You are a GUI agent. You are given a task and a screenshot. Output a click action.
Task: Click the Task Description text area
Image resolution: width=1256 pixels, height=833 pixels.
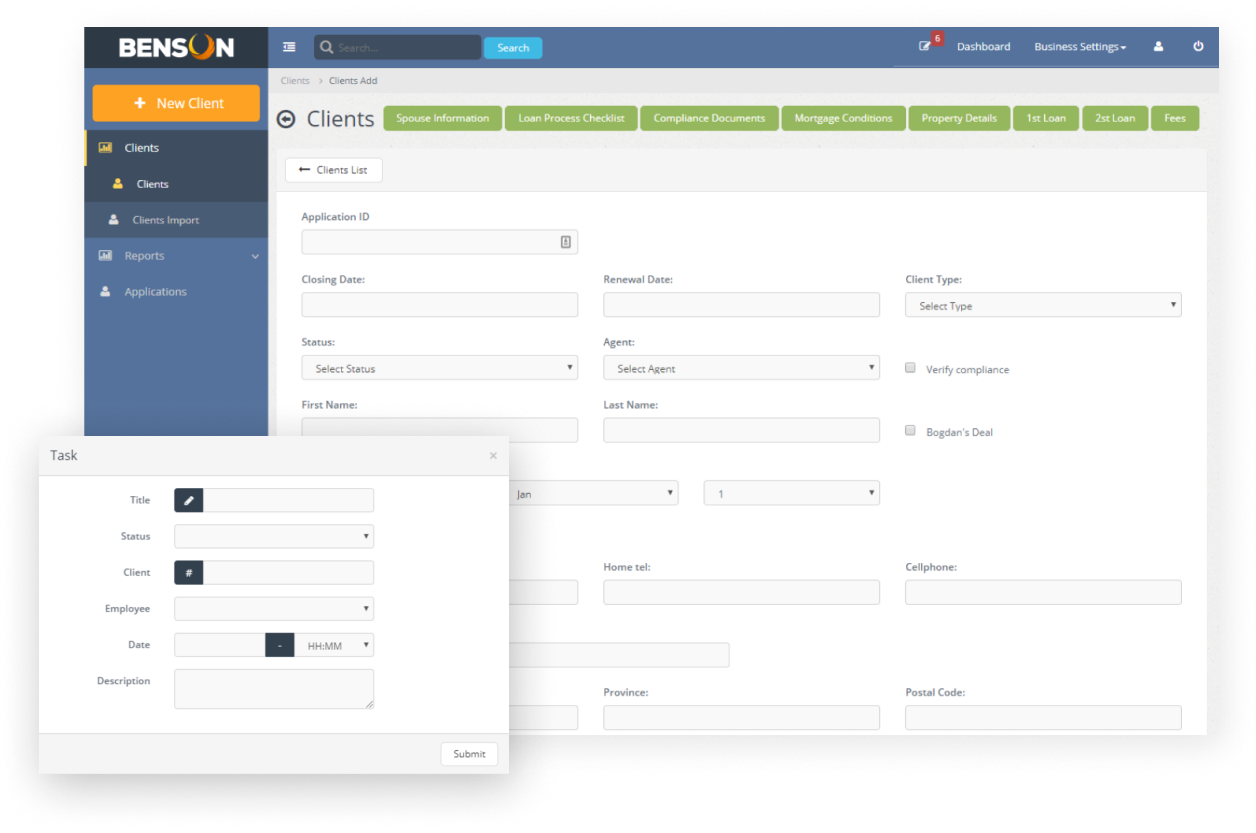[274, 689]
